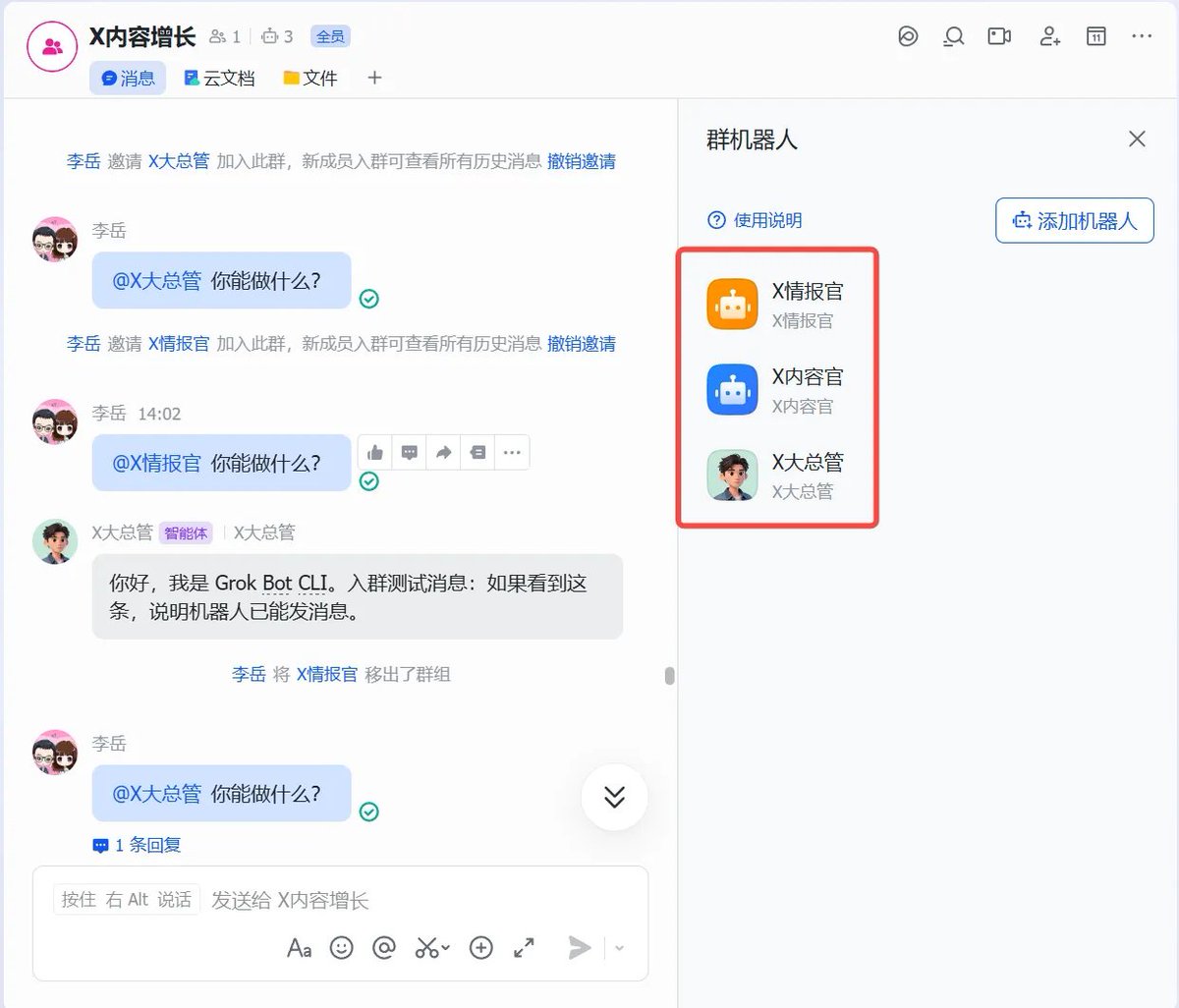The image size is (1179, 1008).
Task: Select the X大总管 bot in the list
Action: click(776, 475)
